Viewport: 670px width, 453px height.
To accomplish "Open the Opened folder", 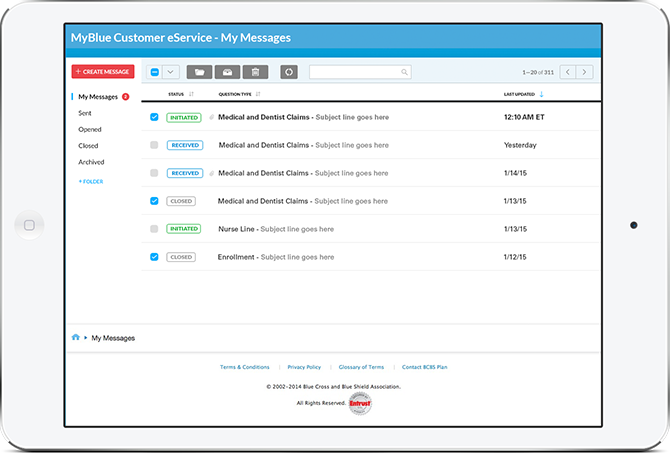I will tap(90, 129).
